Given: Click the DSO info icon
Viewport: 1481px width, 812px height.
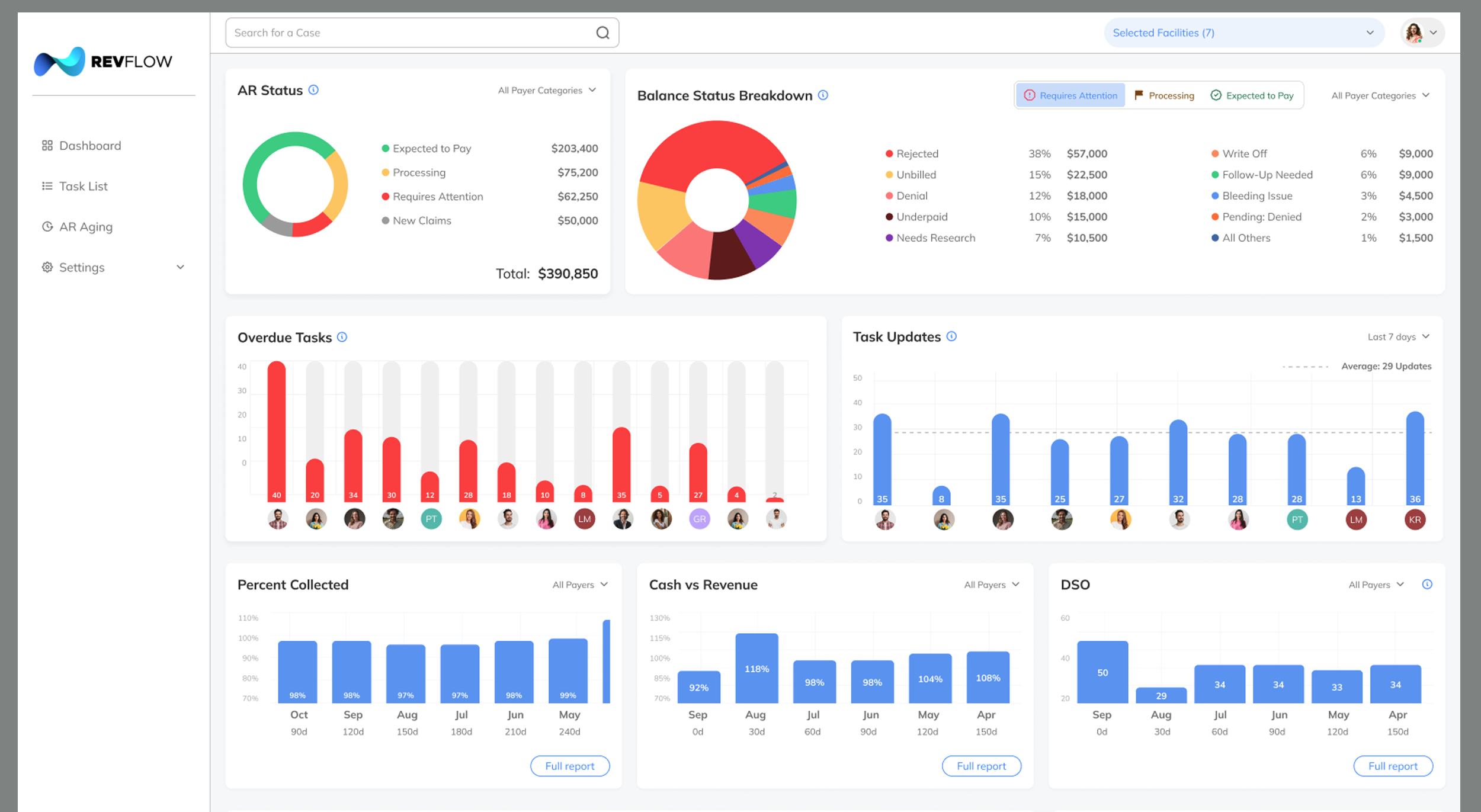Looking at the screenshot, I should tap(1427, 585).
